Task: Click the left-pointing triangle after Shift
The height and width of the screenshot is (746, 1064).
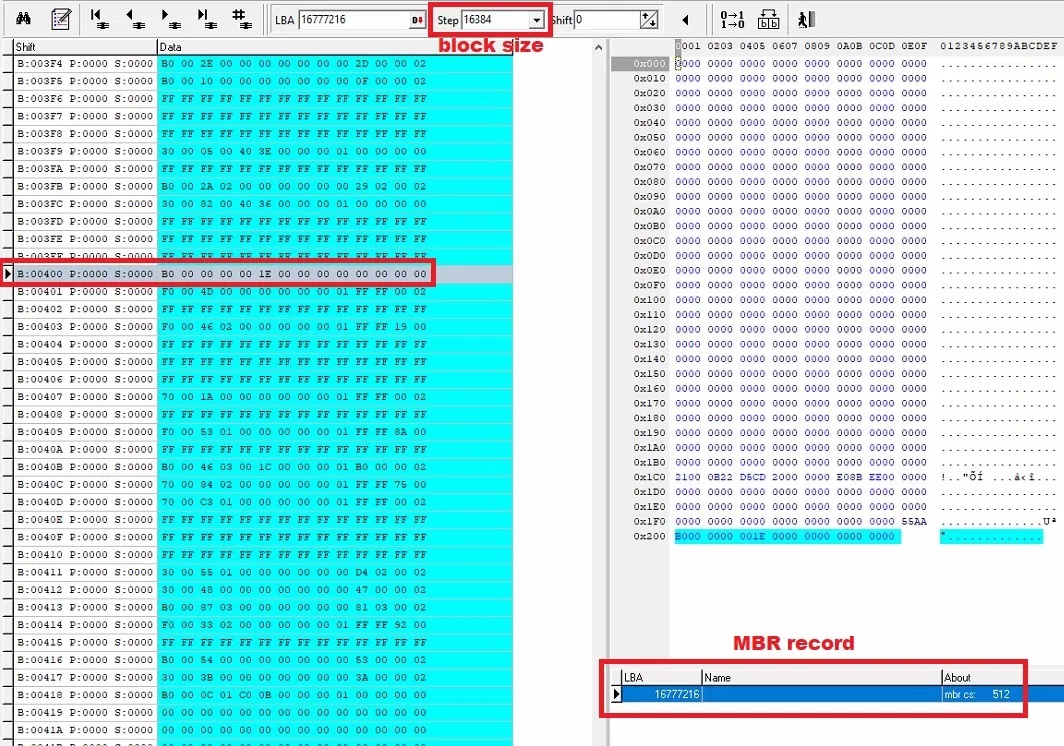Action: 686,20
